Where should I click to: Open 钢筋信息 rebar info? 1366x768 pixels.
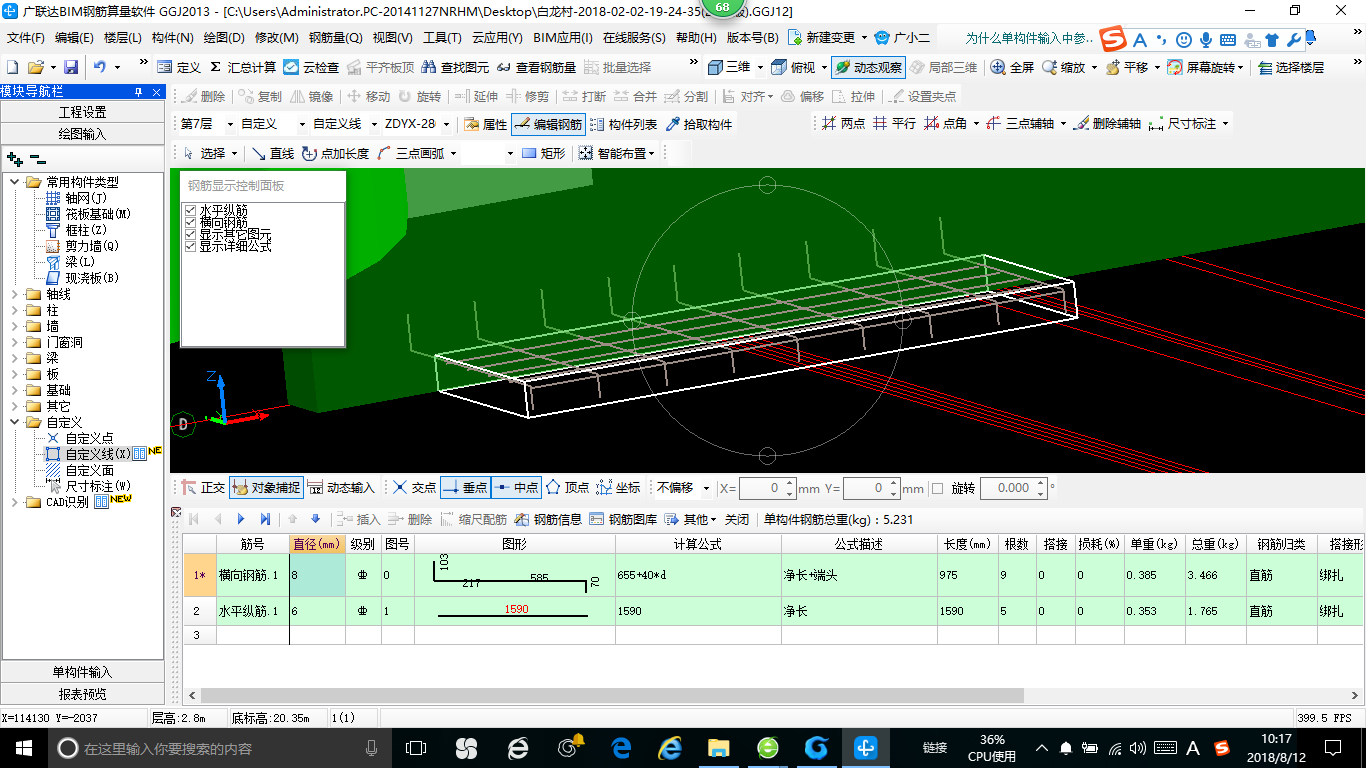[548, 519]
